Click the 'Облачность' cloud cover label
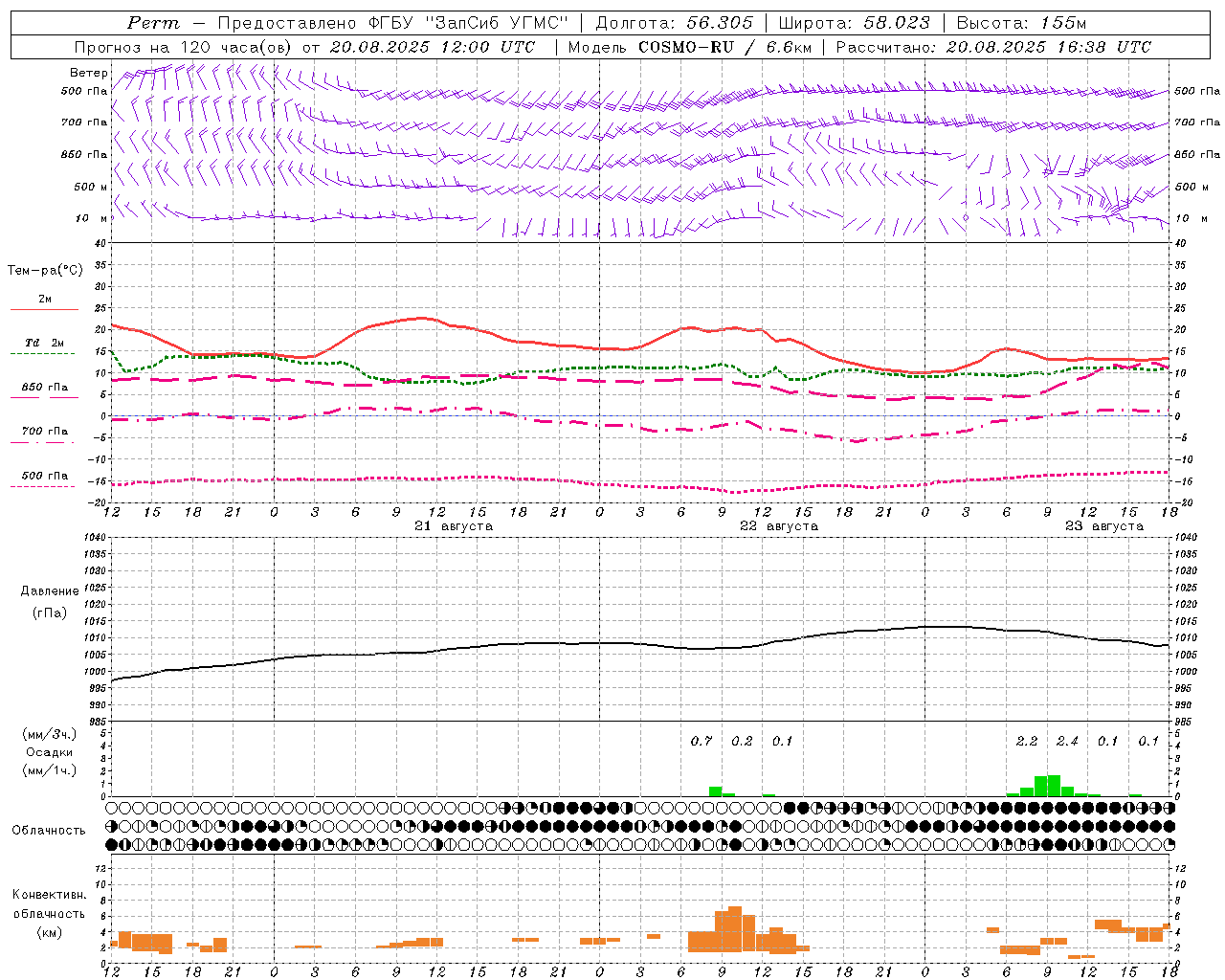This screenshot has width=1225, height=980. pos(49,831)
